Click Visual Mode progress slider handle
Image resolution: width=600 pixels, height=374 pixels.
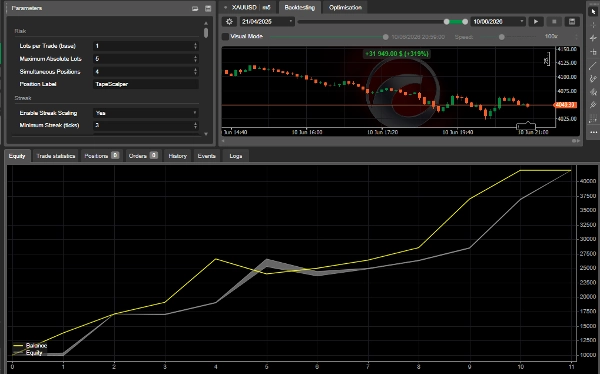[x=385, y=37]
